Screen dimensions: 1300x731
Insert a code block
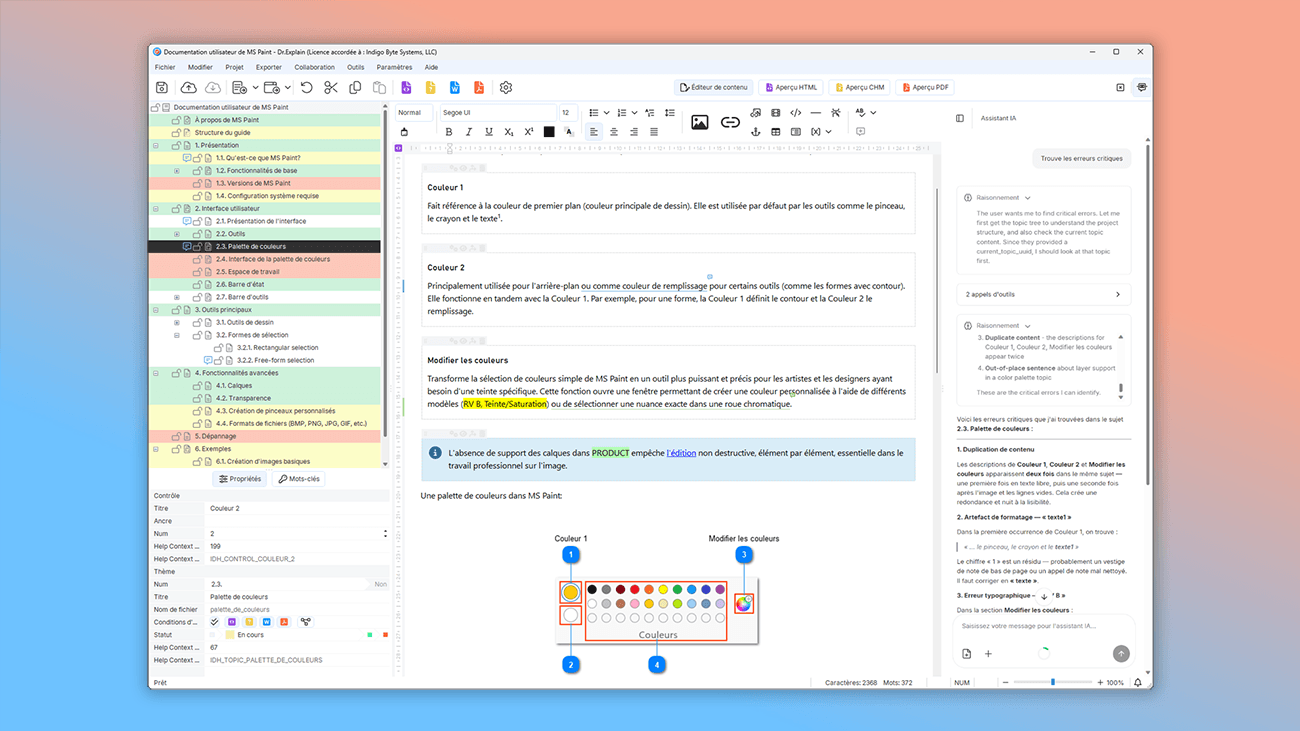[x=796, y=113]
